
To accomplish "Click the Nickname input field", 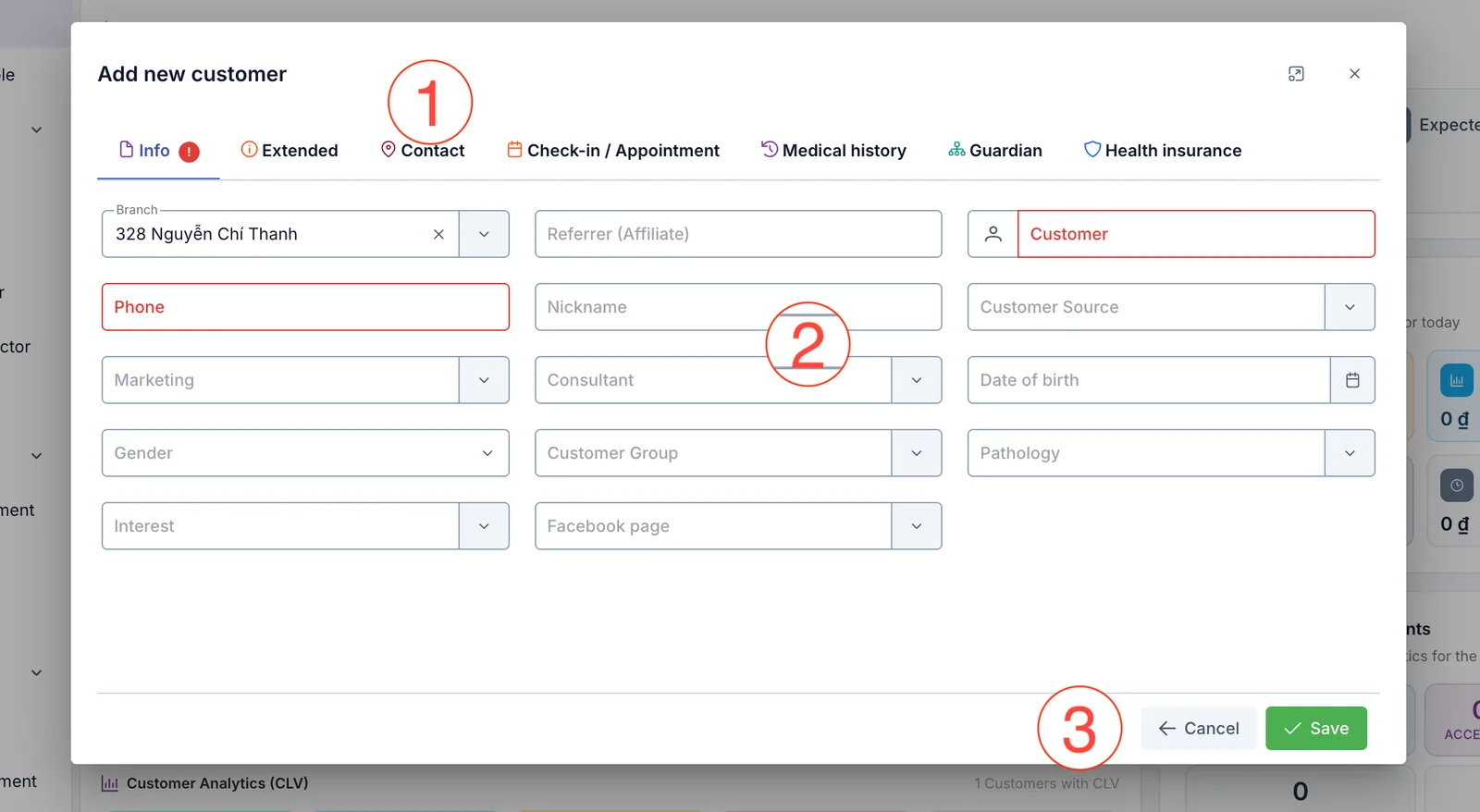I will [738, 307].
